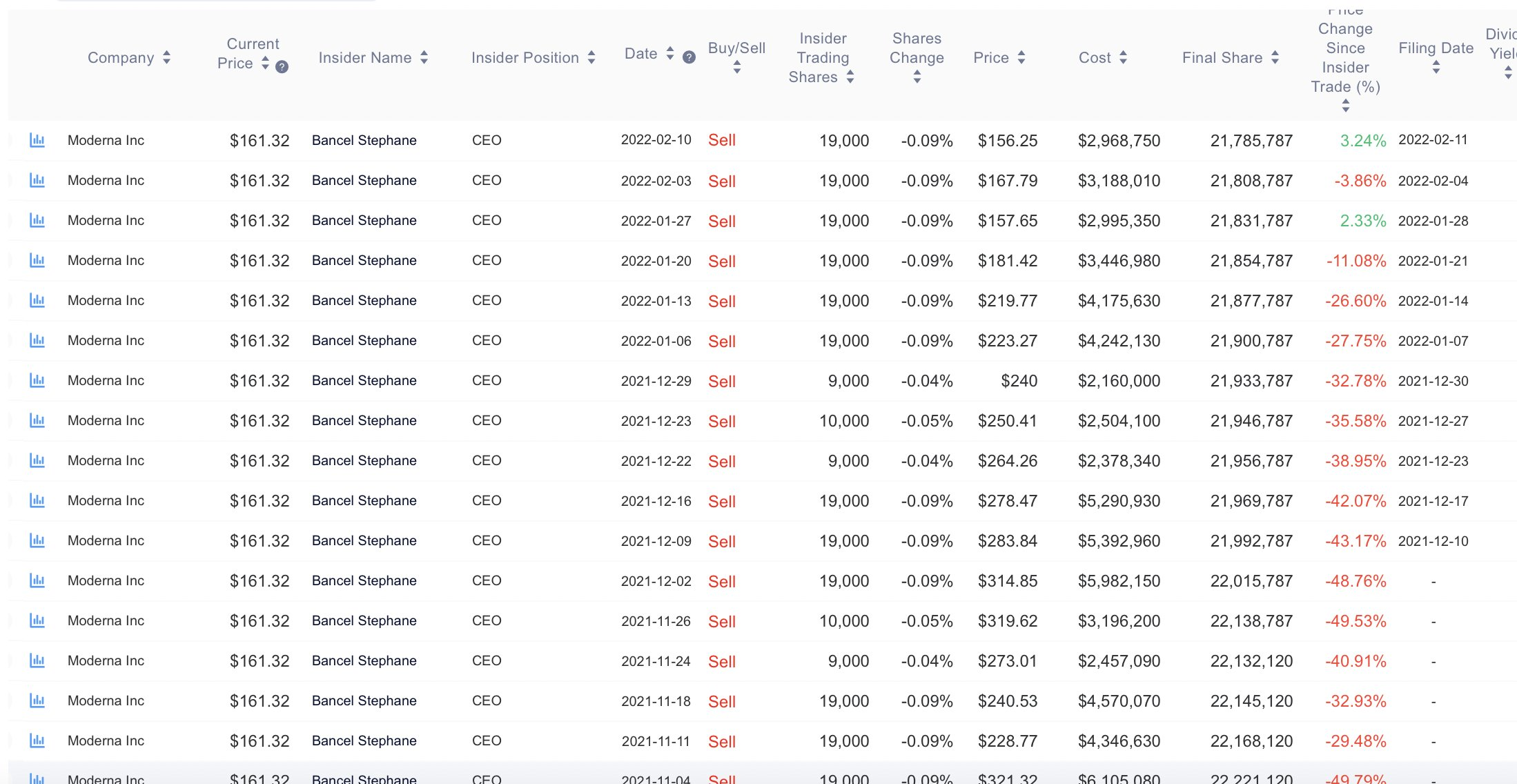Click the help icon next to Date header

pos(689,57)
